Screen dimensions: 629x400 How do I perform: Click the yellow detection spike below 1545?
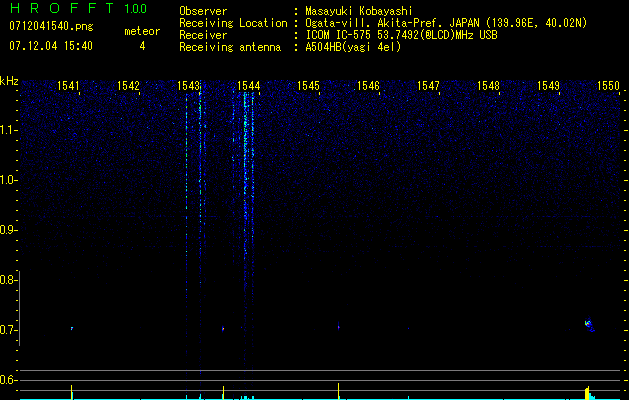pos(339,391)
